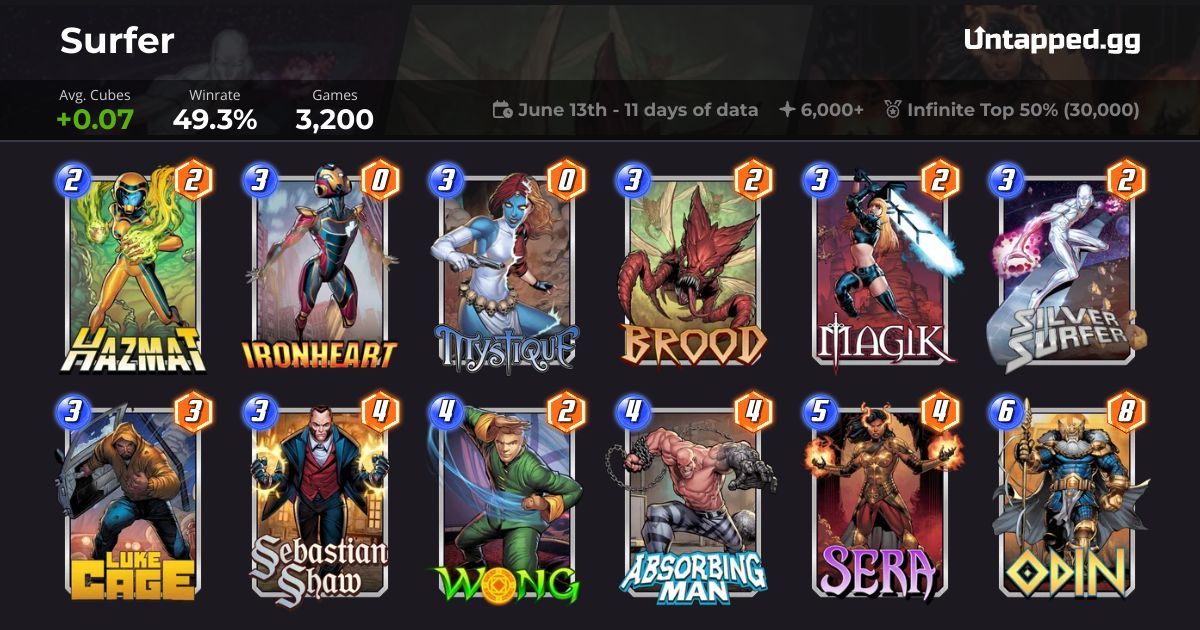Click Odin's orange power hexagon showing 8
Image resolution: width=1200 pixels, height=630 pixels.
click(x=1126, y=411)
